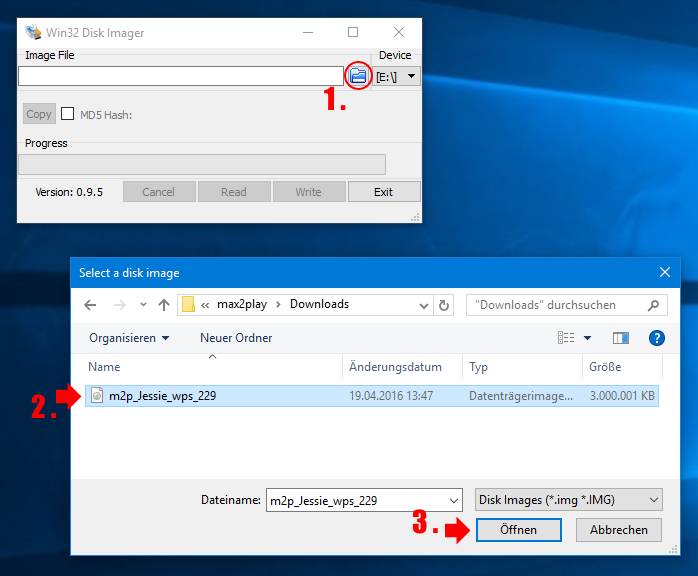Minimize the Win32 Disk Imager window

[308, 32]
